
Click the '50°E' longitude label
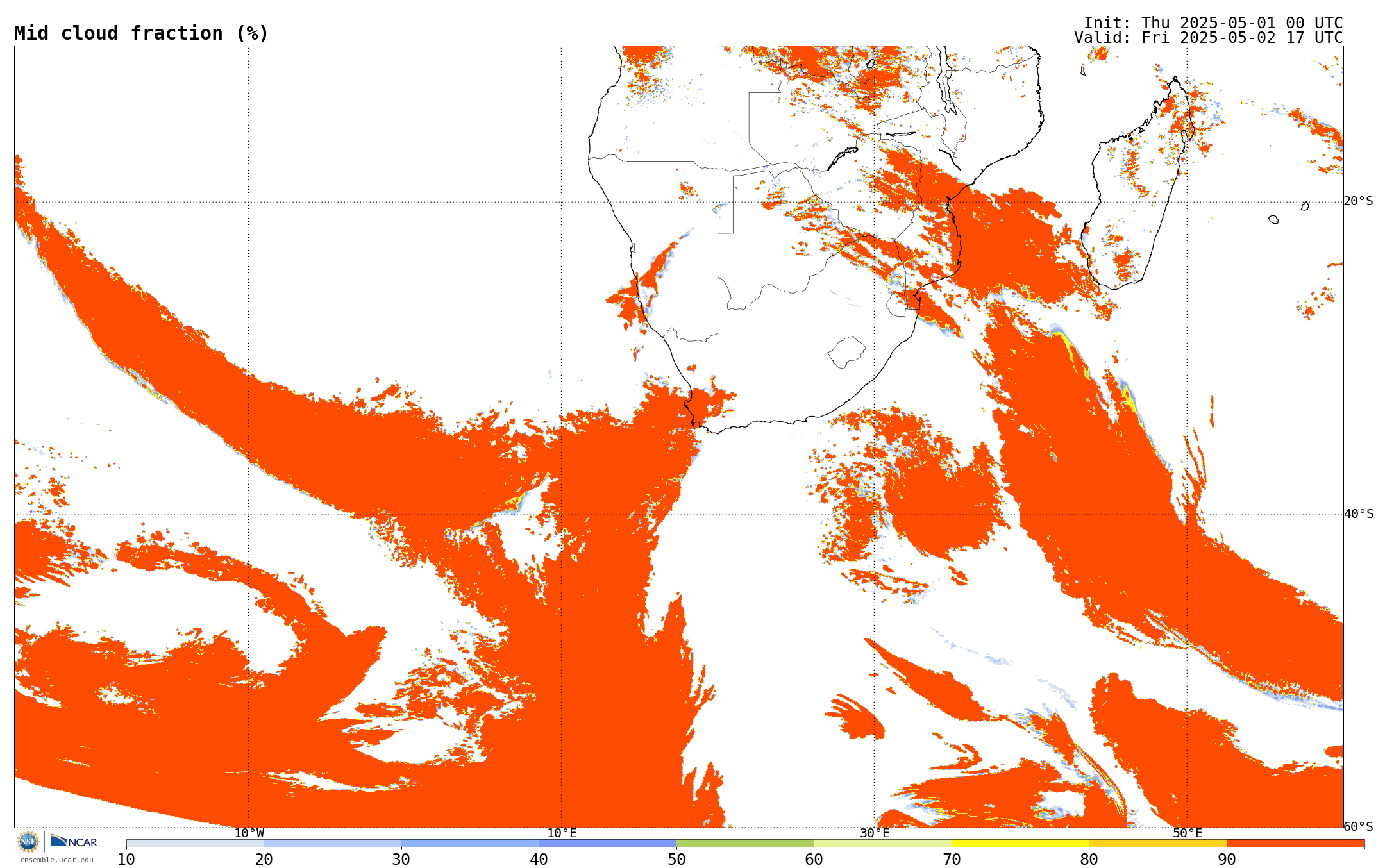click(x=1188, y=833)
